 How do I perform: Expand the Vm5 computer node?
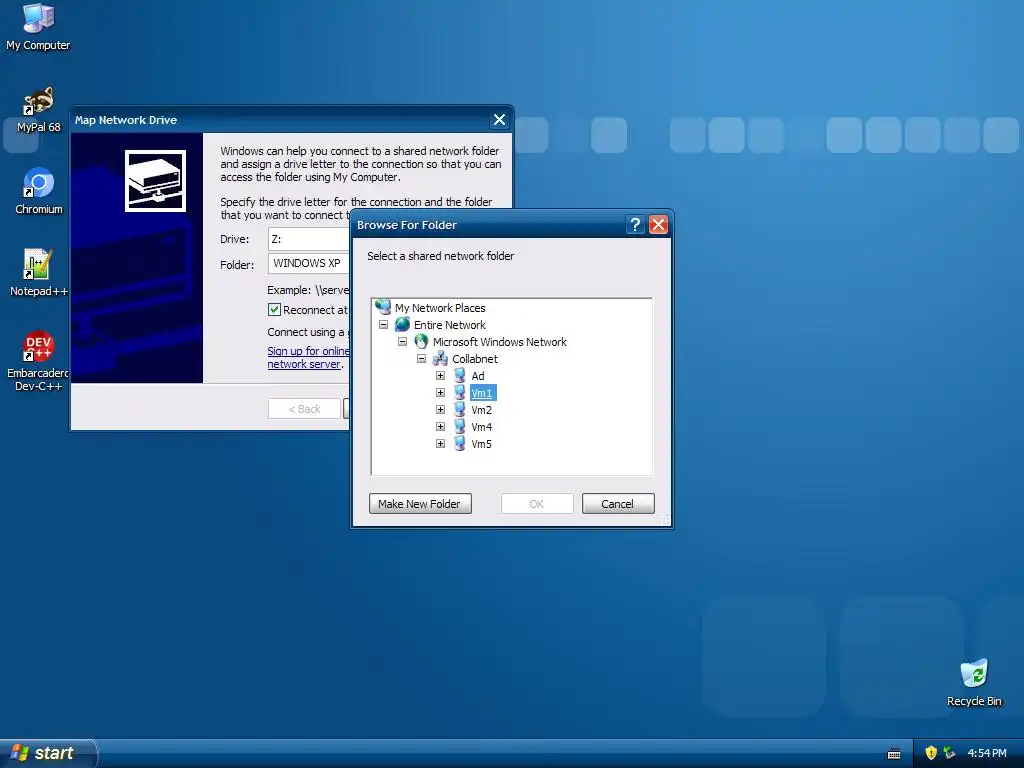pos(440,443)
